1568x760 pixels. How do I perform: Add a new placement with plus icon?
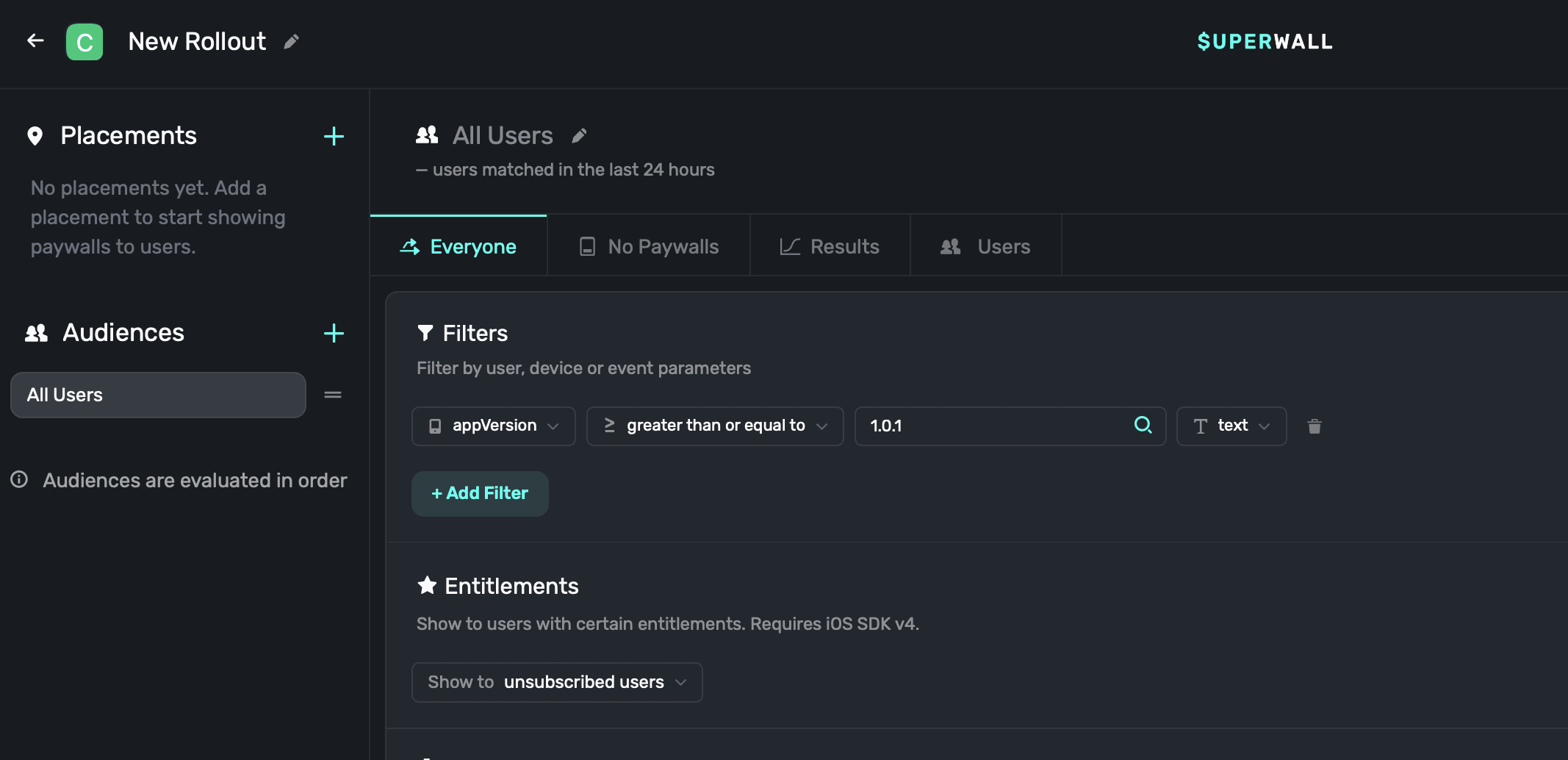tap(334, 137)
